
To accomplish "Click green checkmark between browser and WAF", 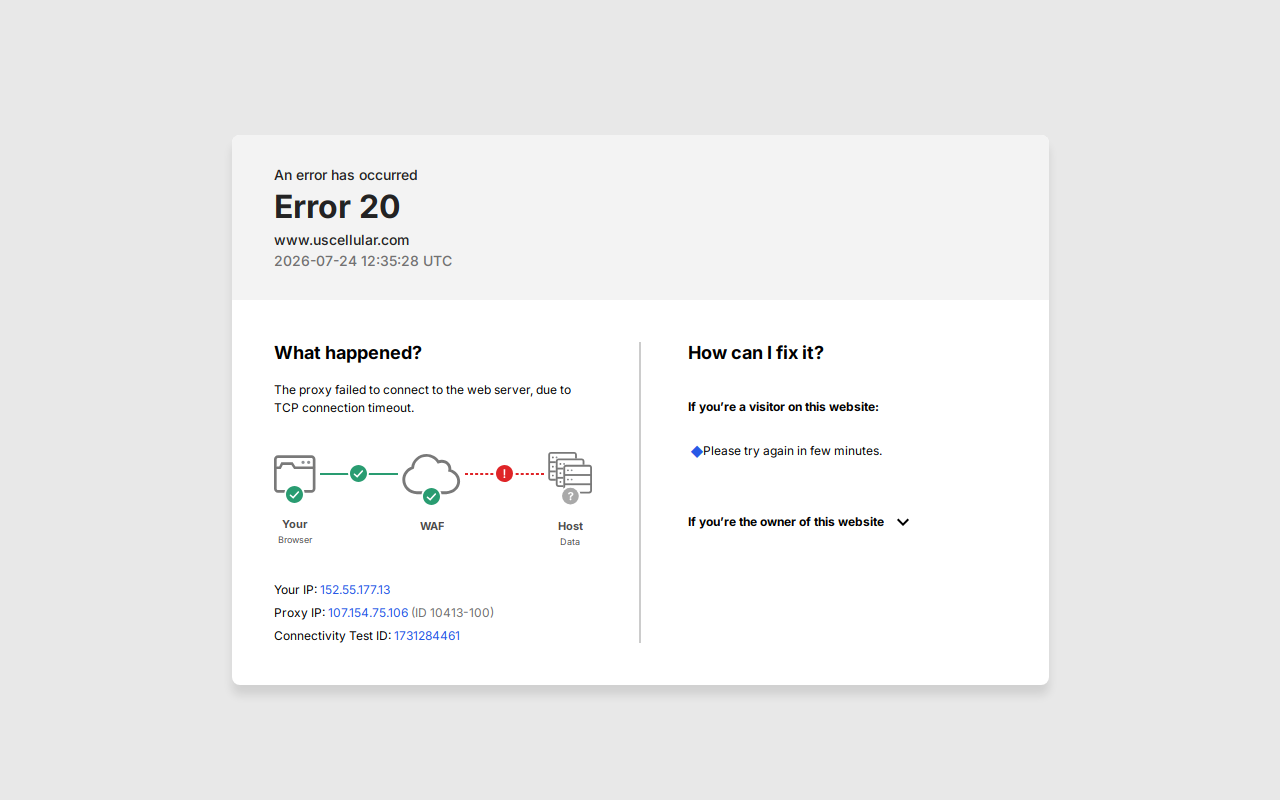I will coord(358,474).
